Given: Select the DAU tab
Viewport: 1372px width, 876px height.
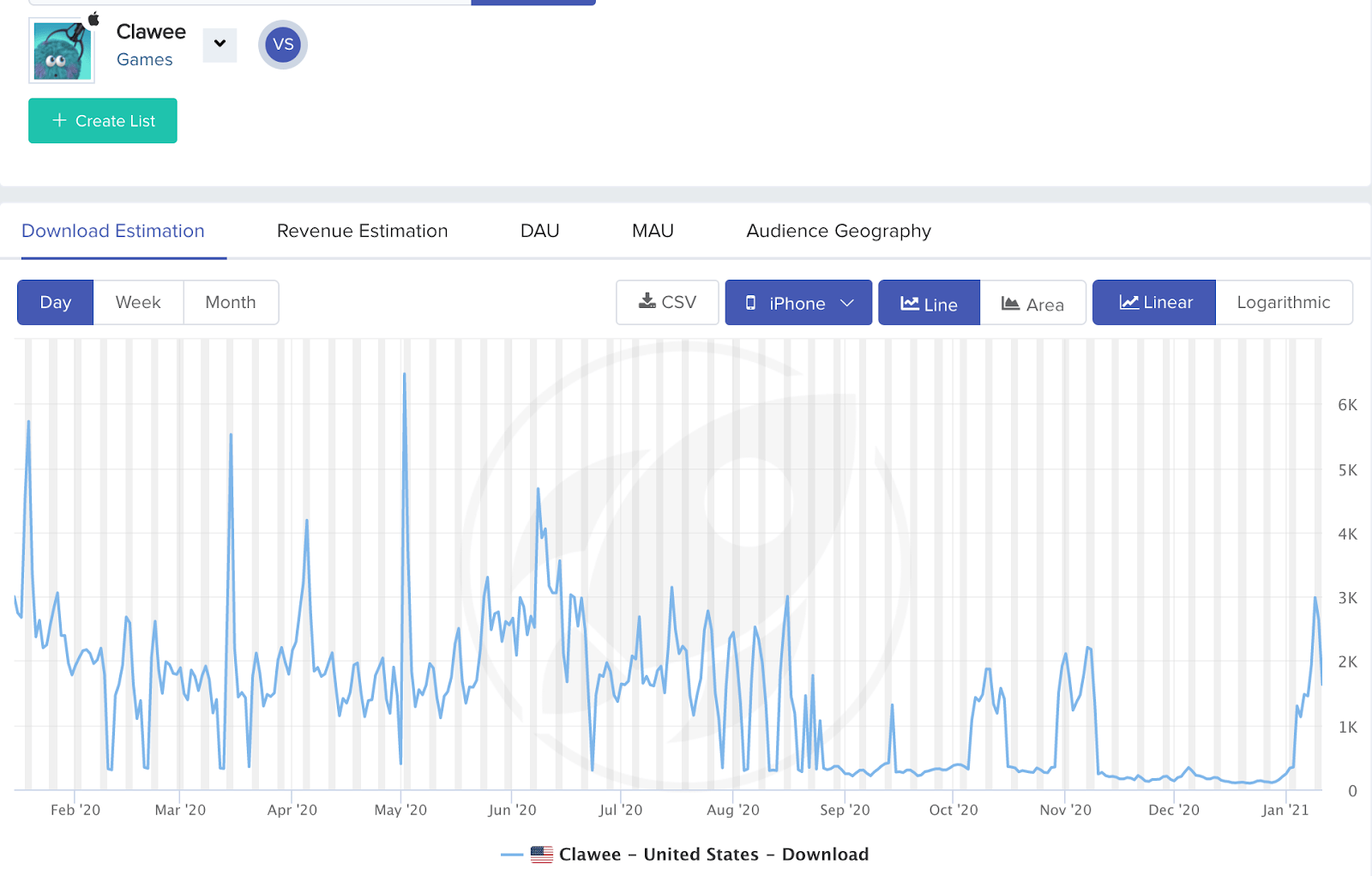Looking at the screenshot, I should [539, 231].
